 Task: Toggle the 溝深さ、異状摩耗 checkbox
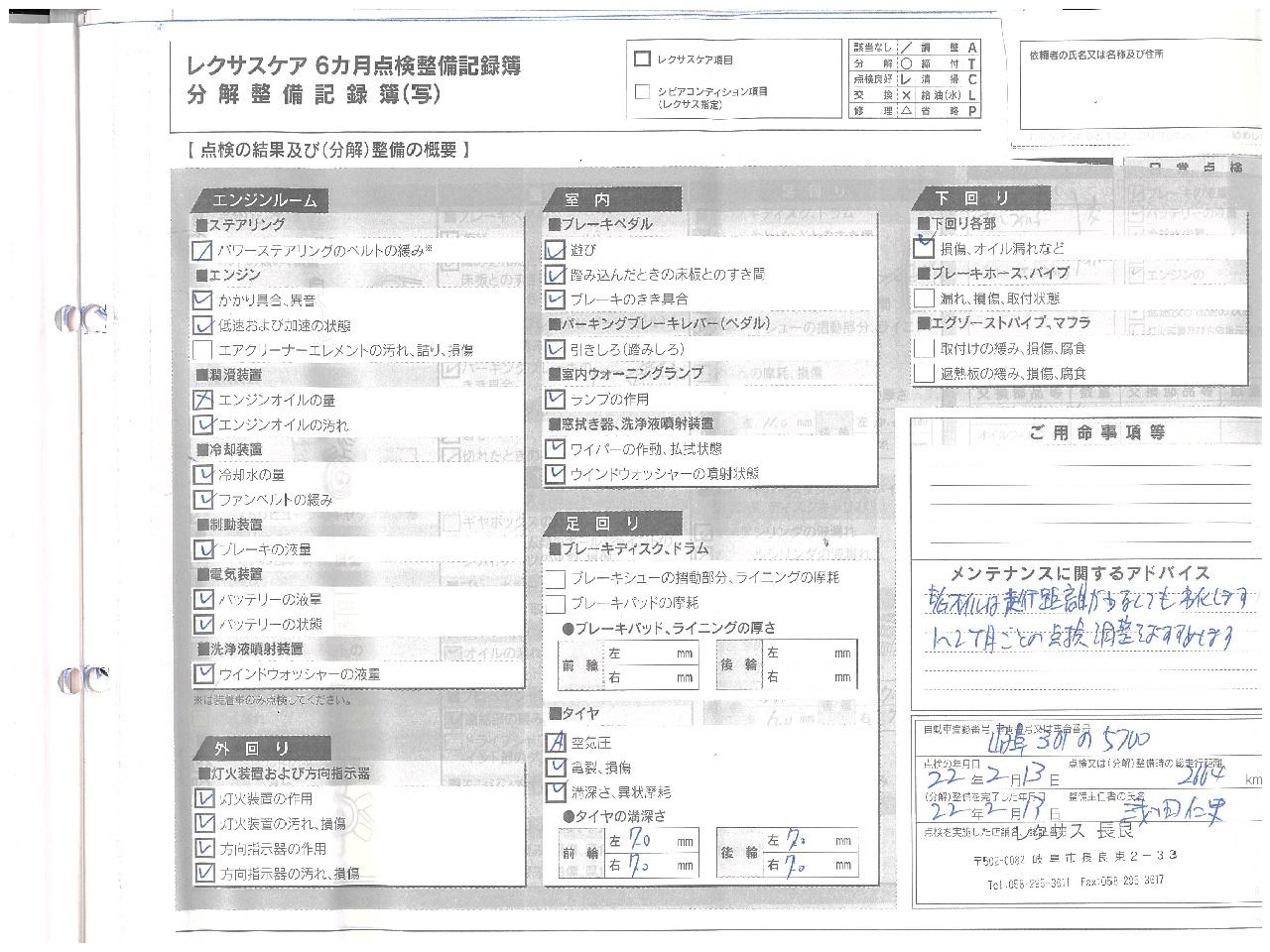[x=556, y=791]
